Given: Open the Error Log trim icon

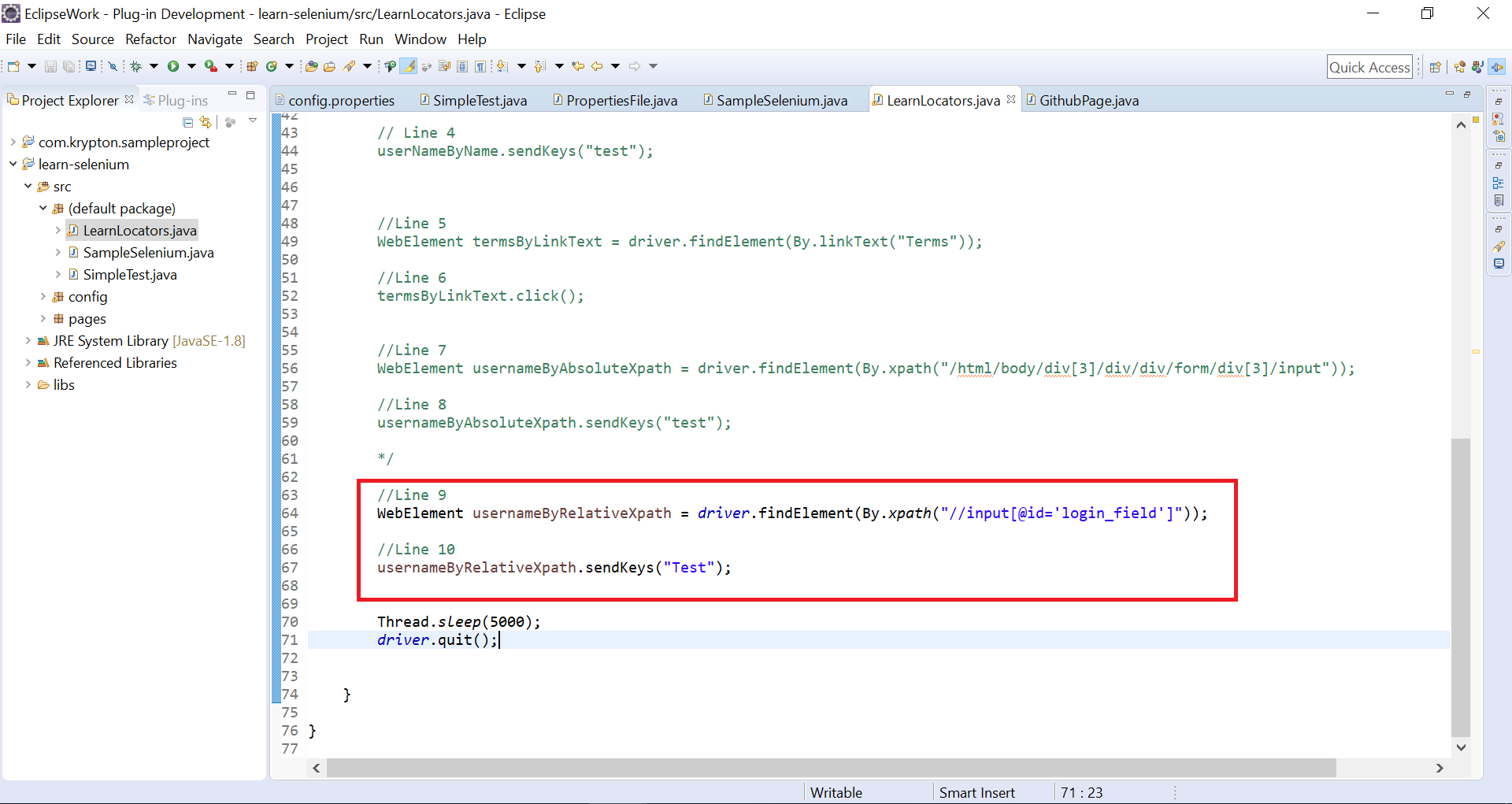Looking at the screenshot, I should 1499,119.
